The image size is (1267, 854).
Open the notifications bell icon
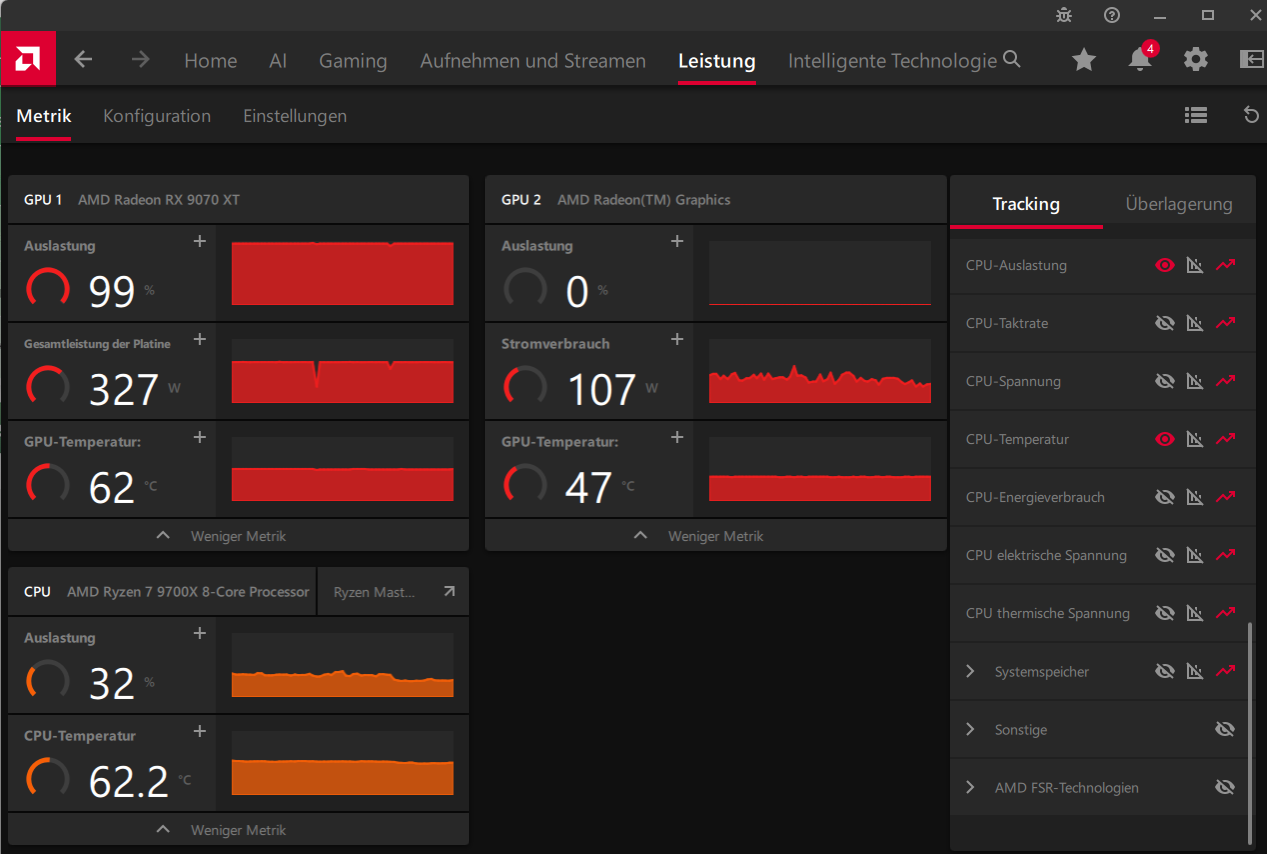click(x=1140, y=59)
